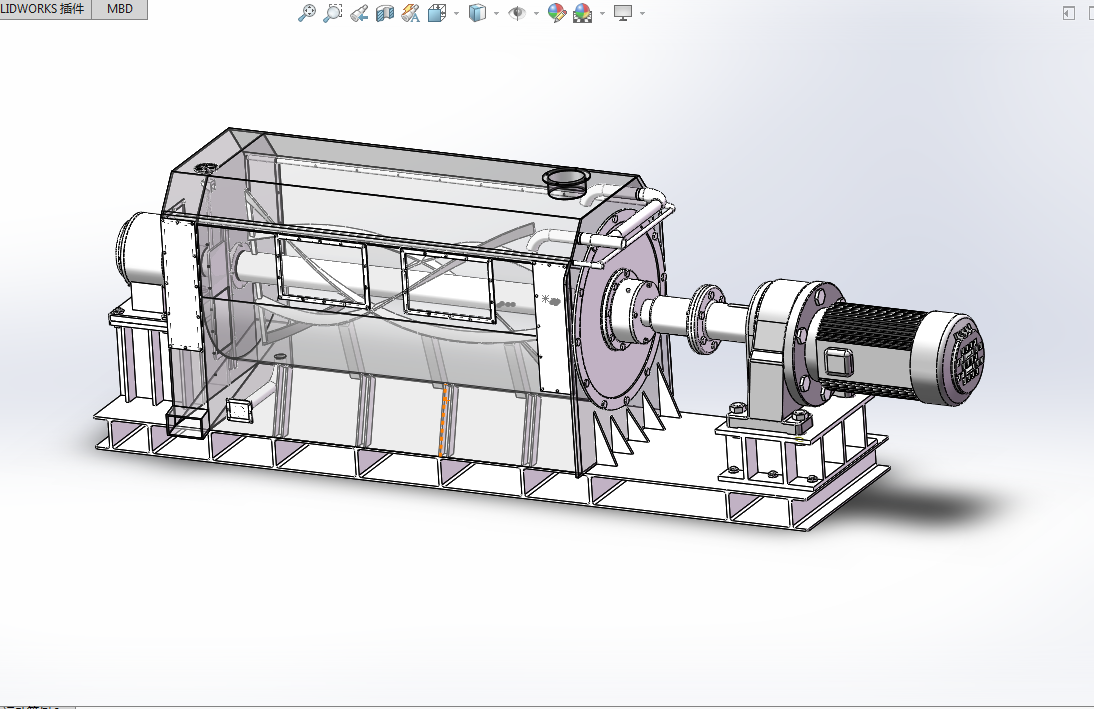This screenshot has width=1094, height=709.
Task: Click the View Settings monitor icon
Action: [x=623, y=13]
